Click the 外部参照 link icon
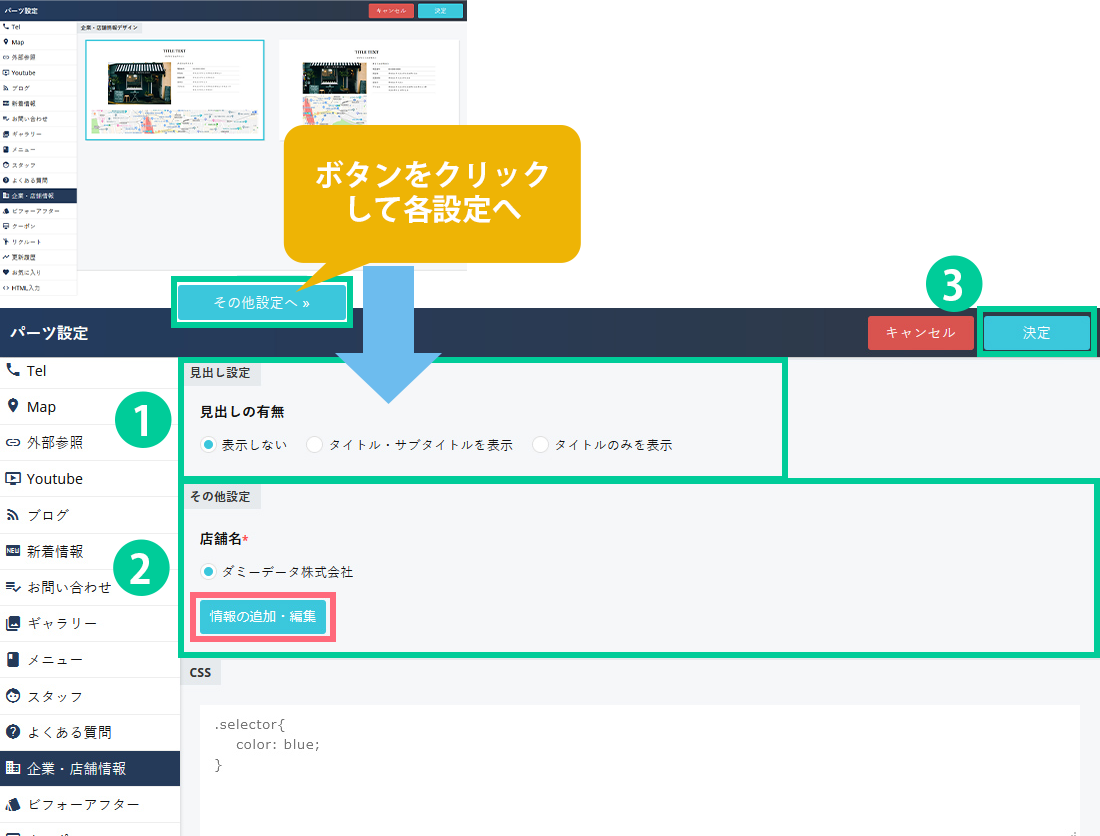 pos(13,442)
